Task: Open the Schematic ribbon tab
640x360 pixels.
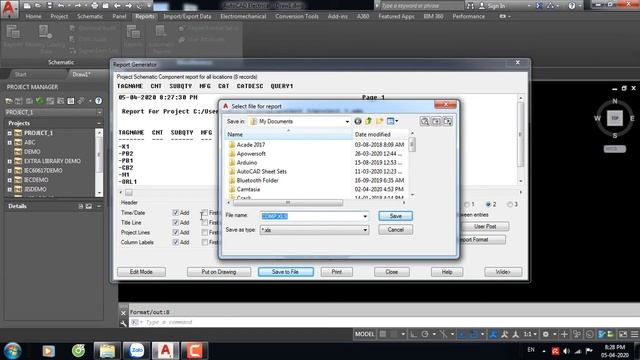Action: [x=90, y=16]
